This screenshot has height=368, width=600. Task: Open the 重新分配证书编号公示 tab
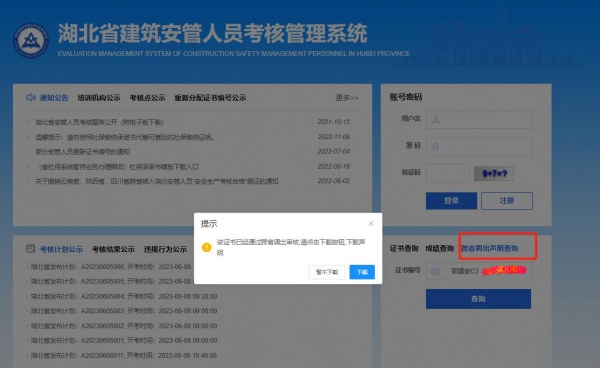(210, 98)
